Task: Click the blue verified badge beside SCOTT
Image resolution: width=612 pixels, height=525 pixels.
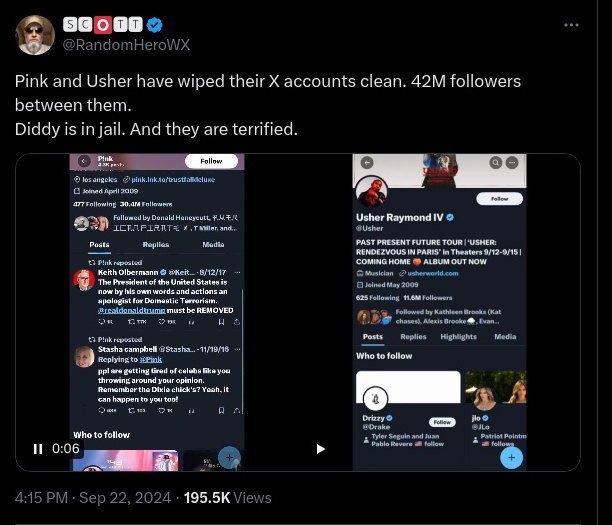Action: [156, 25]
